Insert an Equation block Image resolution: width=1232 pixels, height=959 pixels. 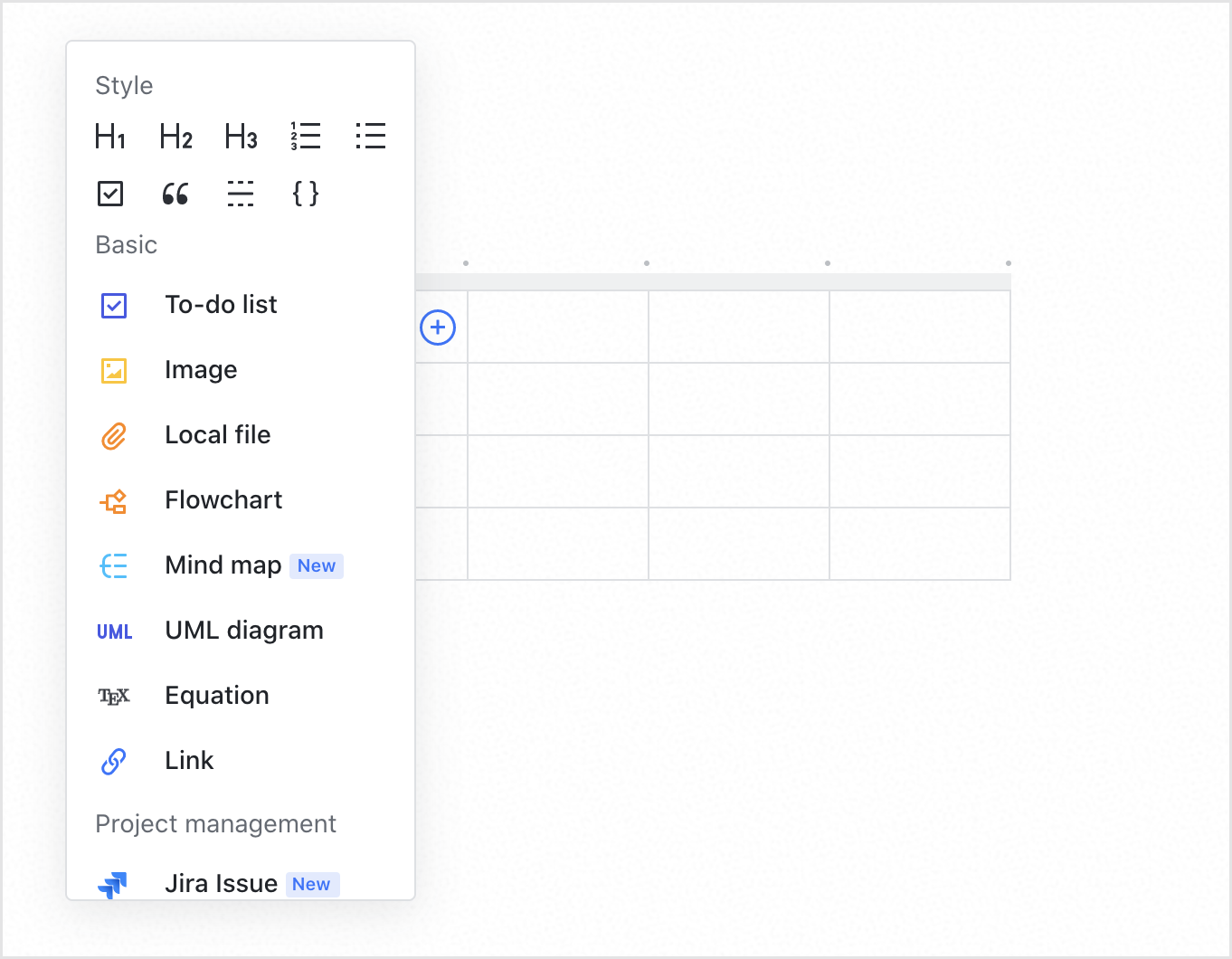pyautogui.click(x=217, y=696)
